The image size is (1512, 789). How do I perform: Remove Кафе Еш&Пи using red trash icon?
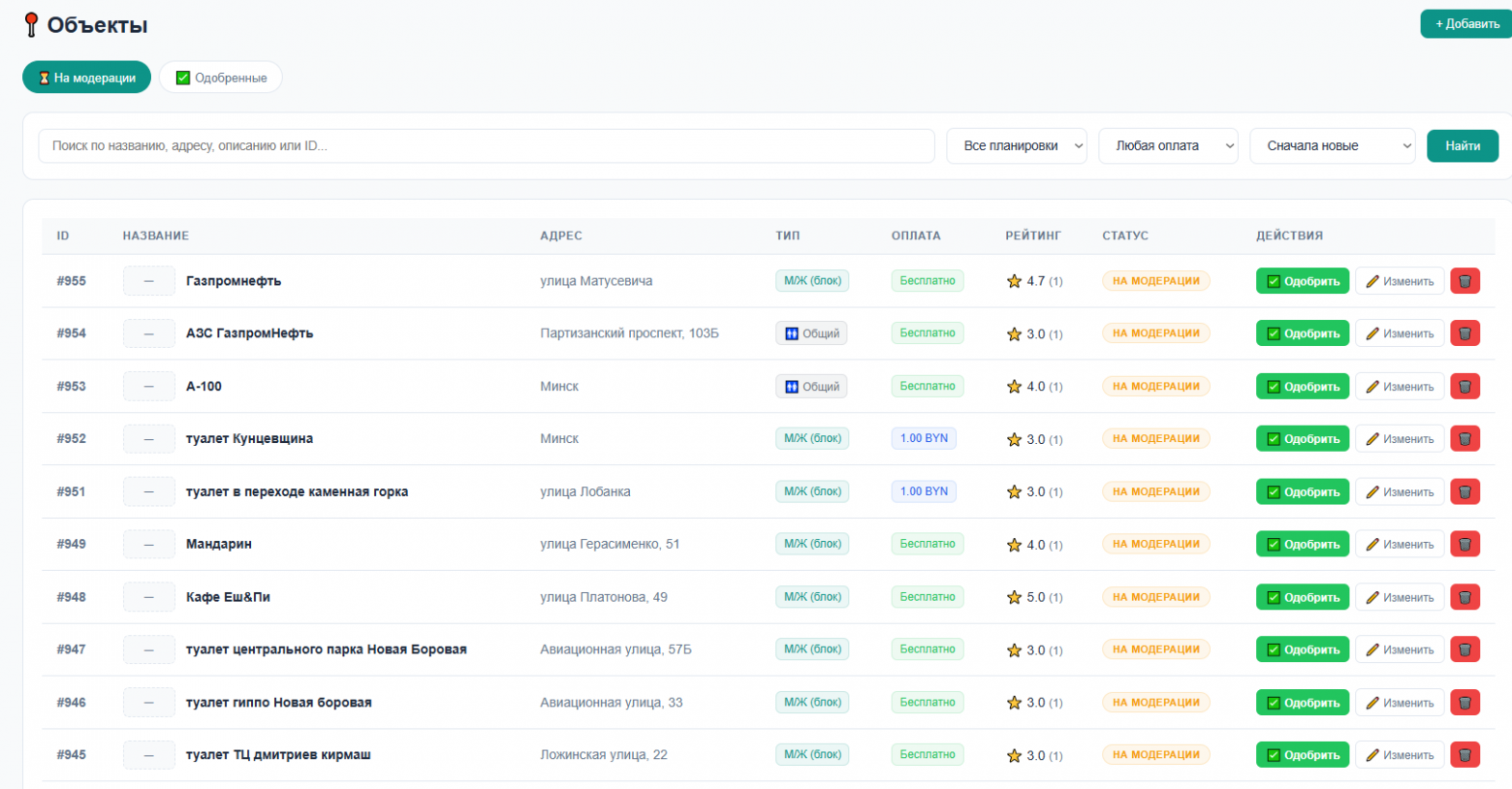(x=1465, y=597)
